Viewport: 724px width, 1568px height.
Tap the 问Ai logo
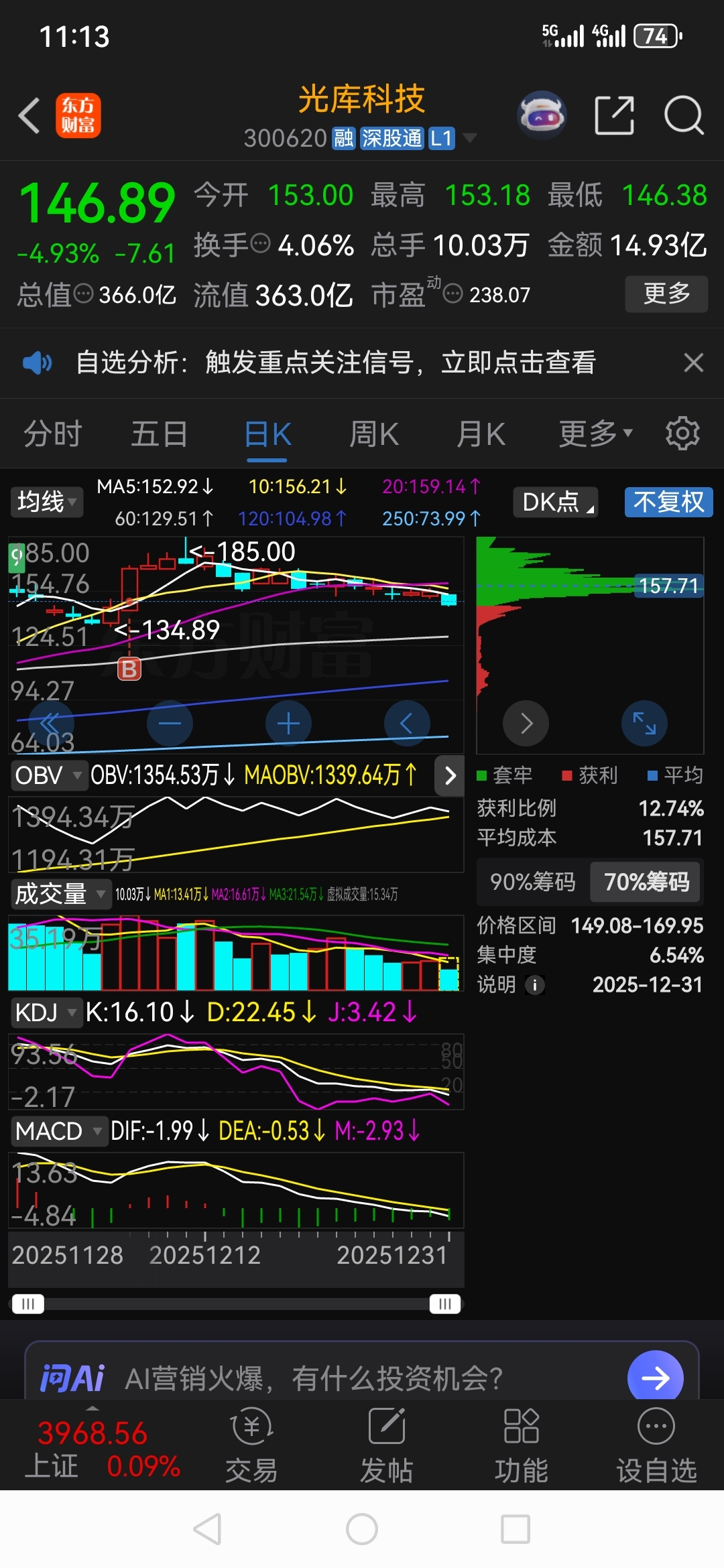click(72, 1378)
